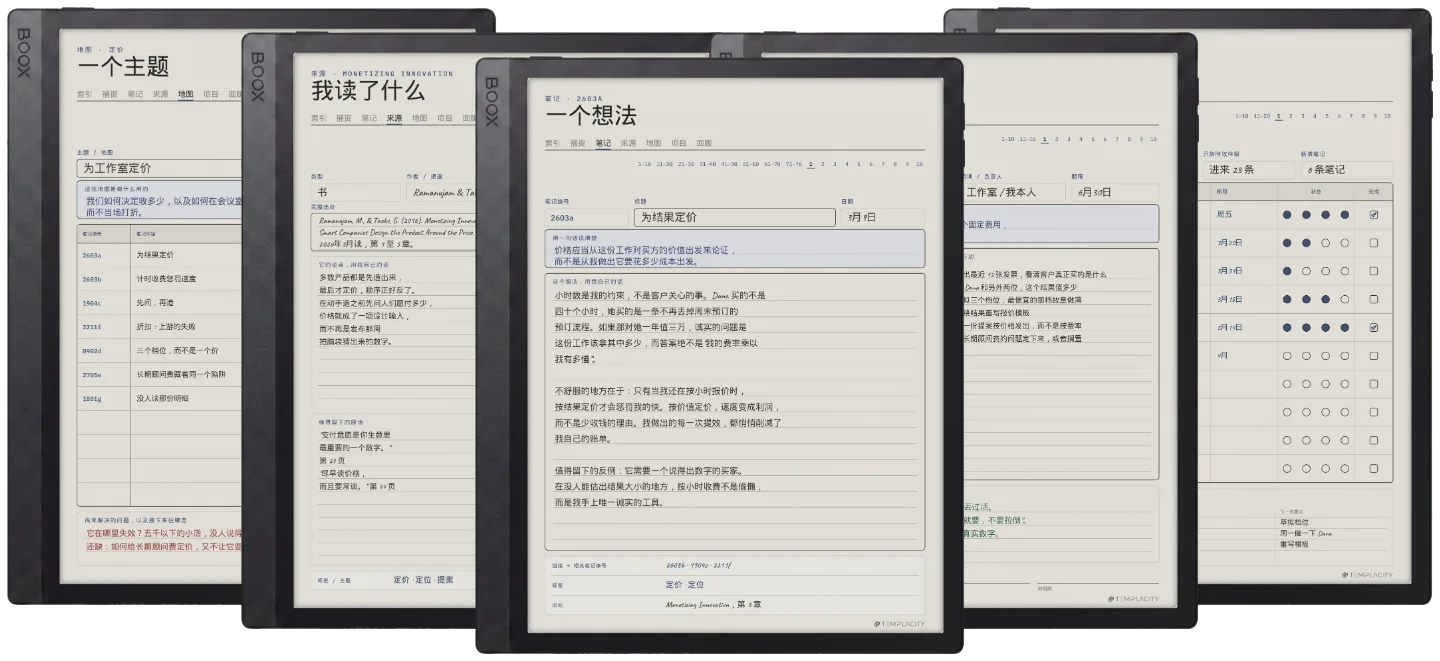Open the 1904c row 先问,再造
The height and width of the screenshot is (661, 1440).
coord(160,302)
